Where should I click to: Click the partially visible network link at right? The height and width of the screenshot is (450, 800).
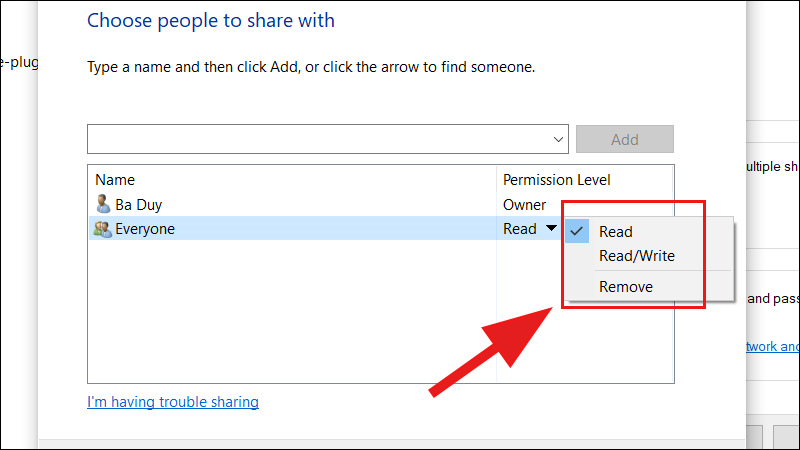774,347
